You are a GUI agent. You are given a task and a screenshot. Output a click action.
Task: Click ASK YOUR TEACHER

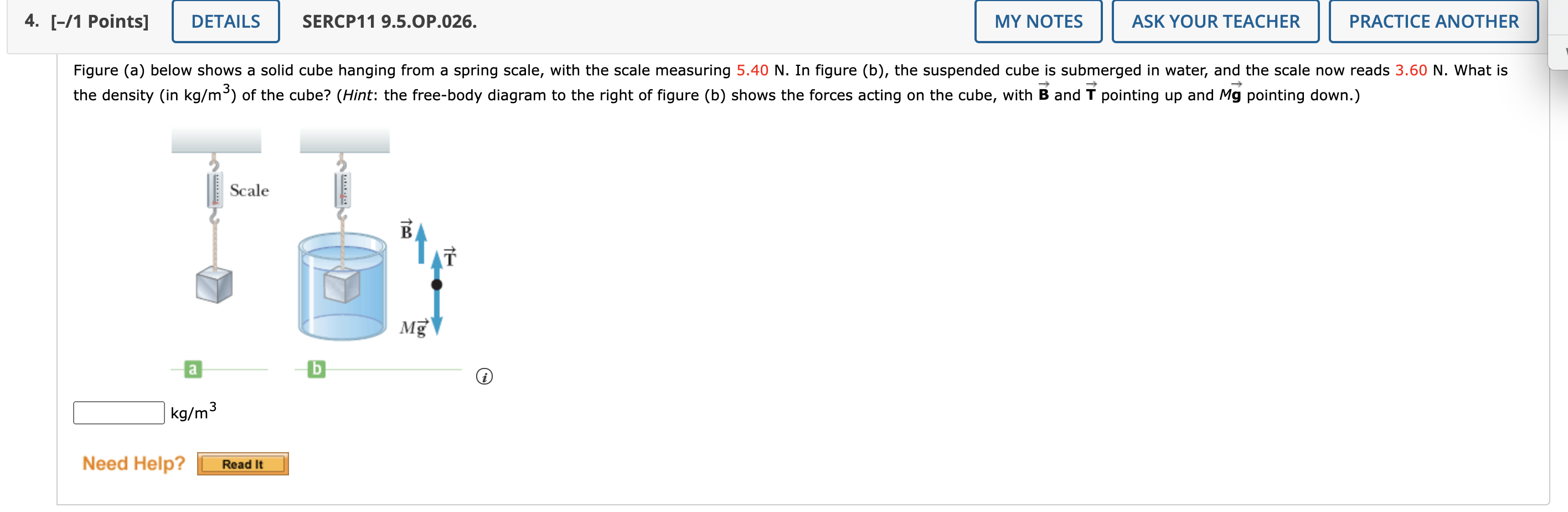pyautogui.click(x=1214, y=21)
